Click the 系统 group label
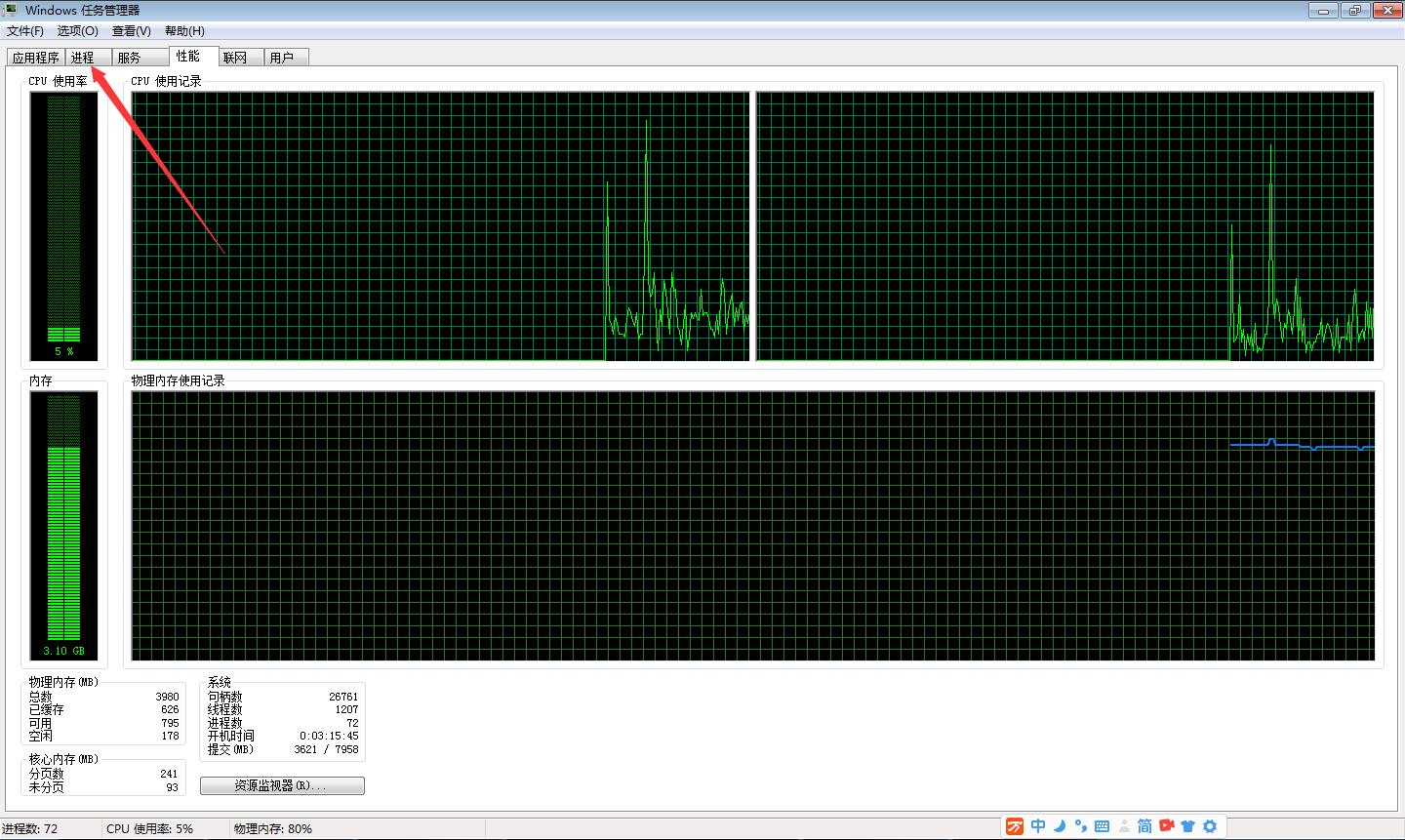Viewport: 1405px width, 840px height. (220, 682)
